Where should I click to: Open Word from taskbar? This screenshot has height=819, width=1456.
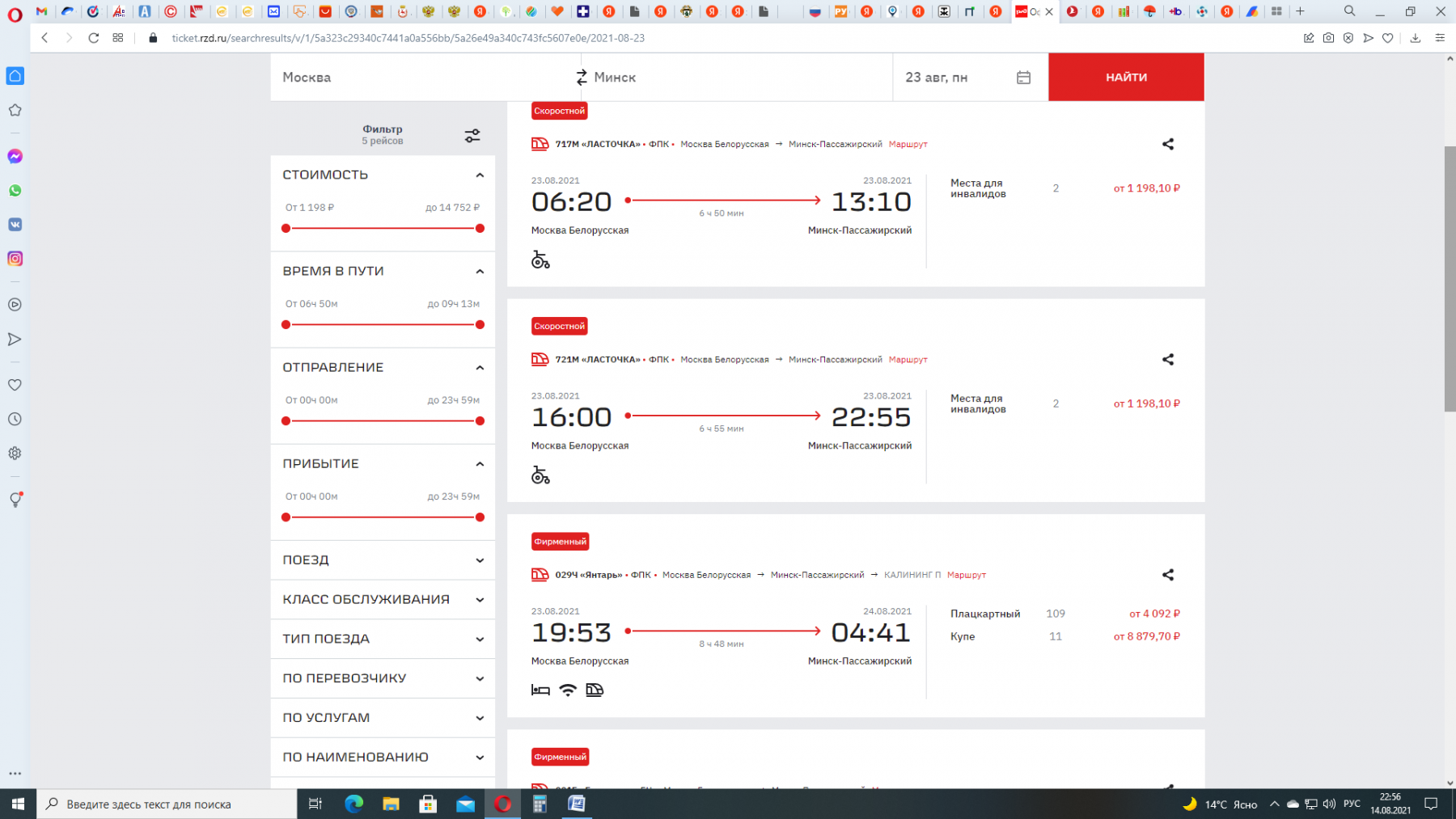pos(577,804)
